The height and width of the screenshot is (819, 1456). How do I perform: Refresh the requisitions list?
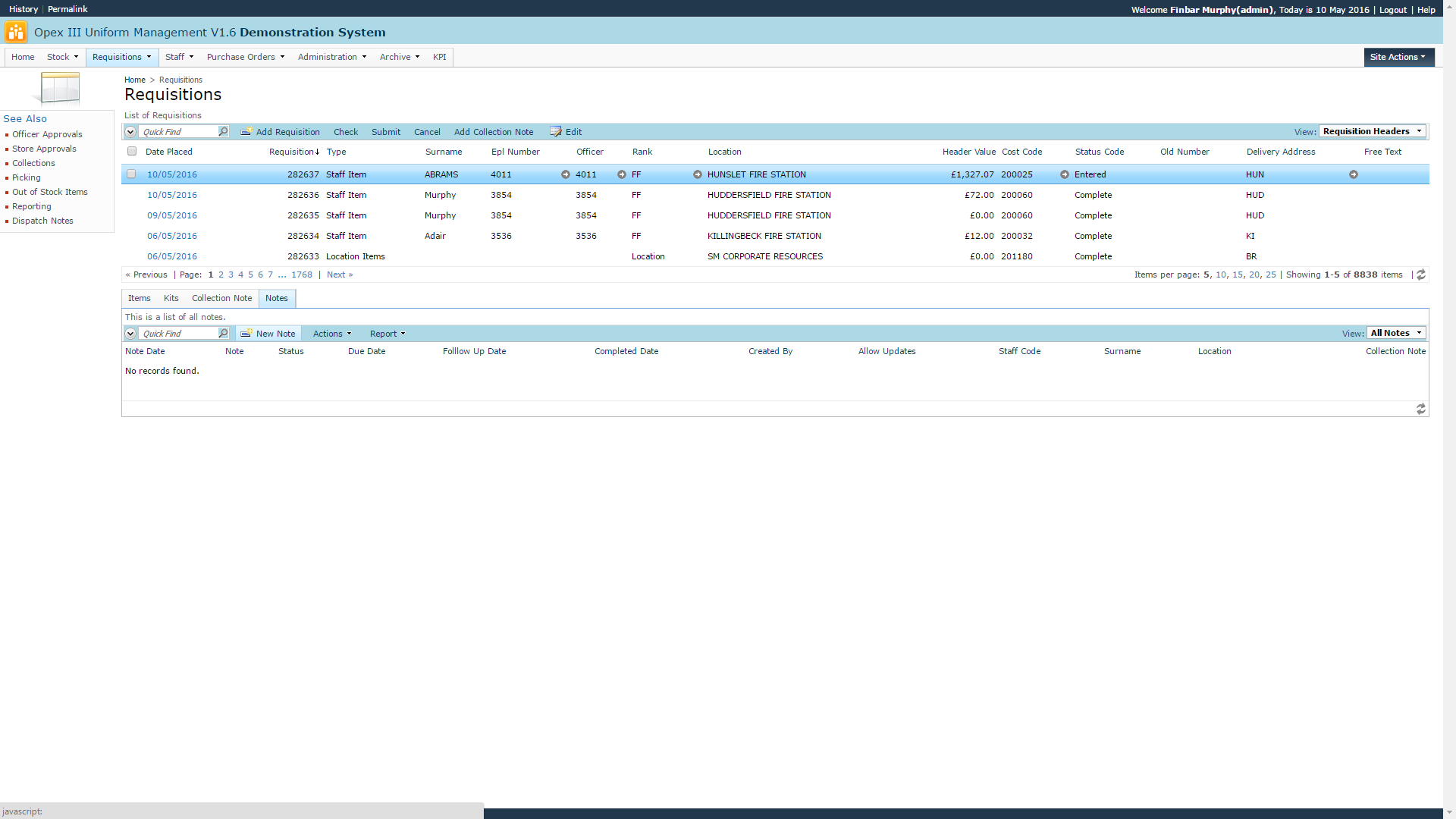click(x=1421, y=275)
